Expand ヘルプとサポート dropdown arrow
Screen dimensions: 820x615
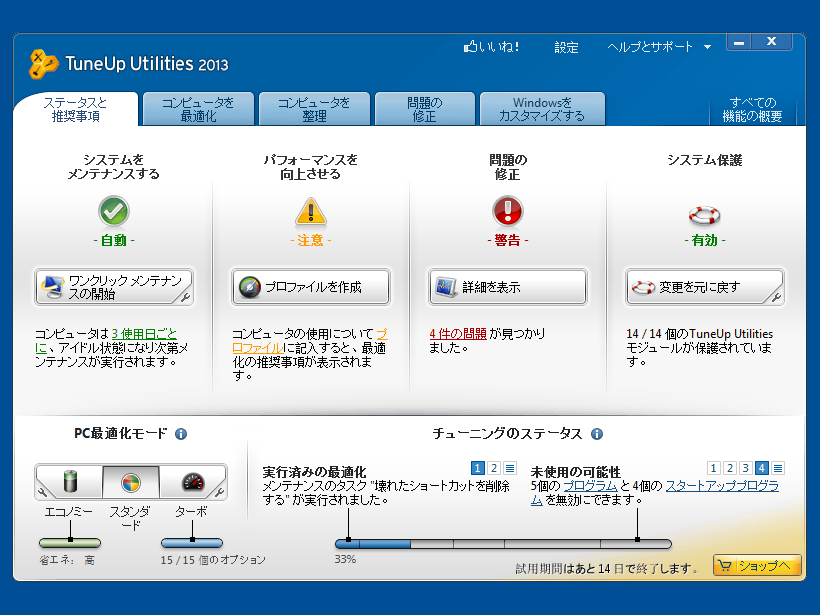click(707, 47)
